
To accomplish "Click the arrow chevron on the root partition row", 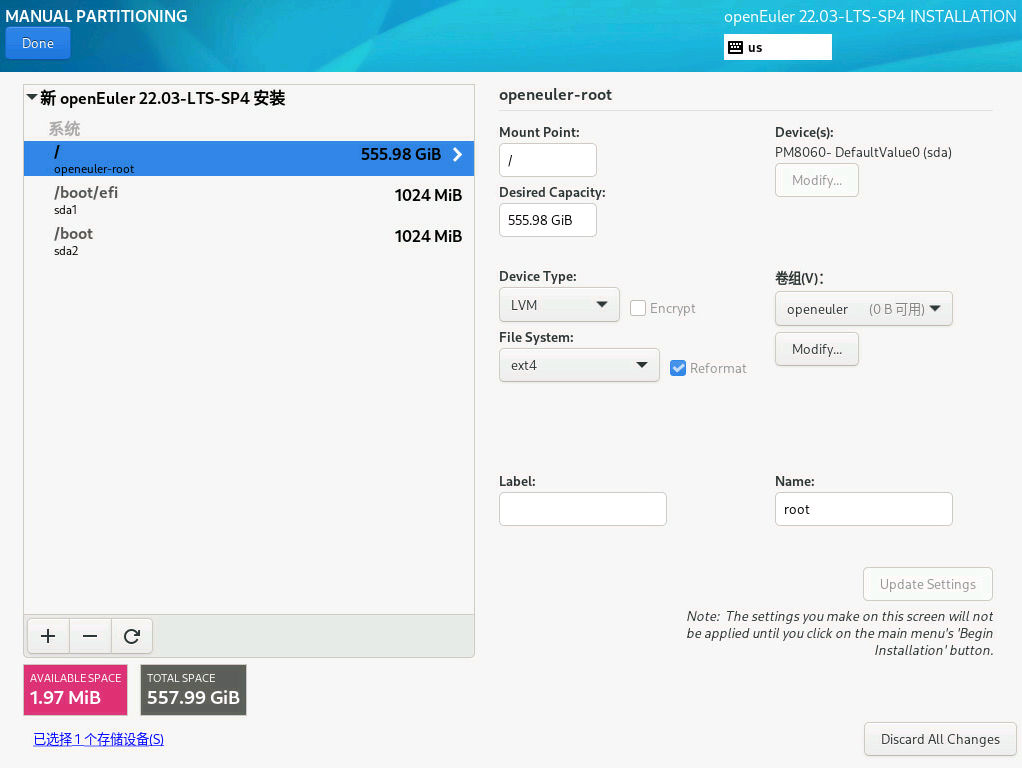I will pos(458,155).
